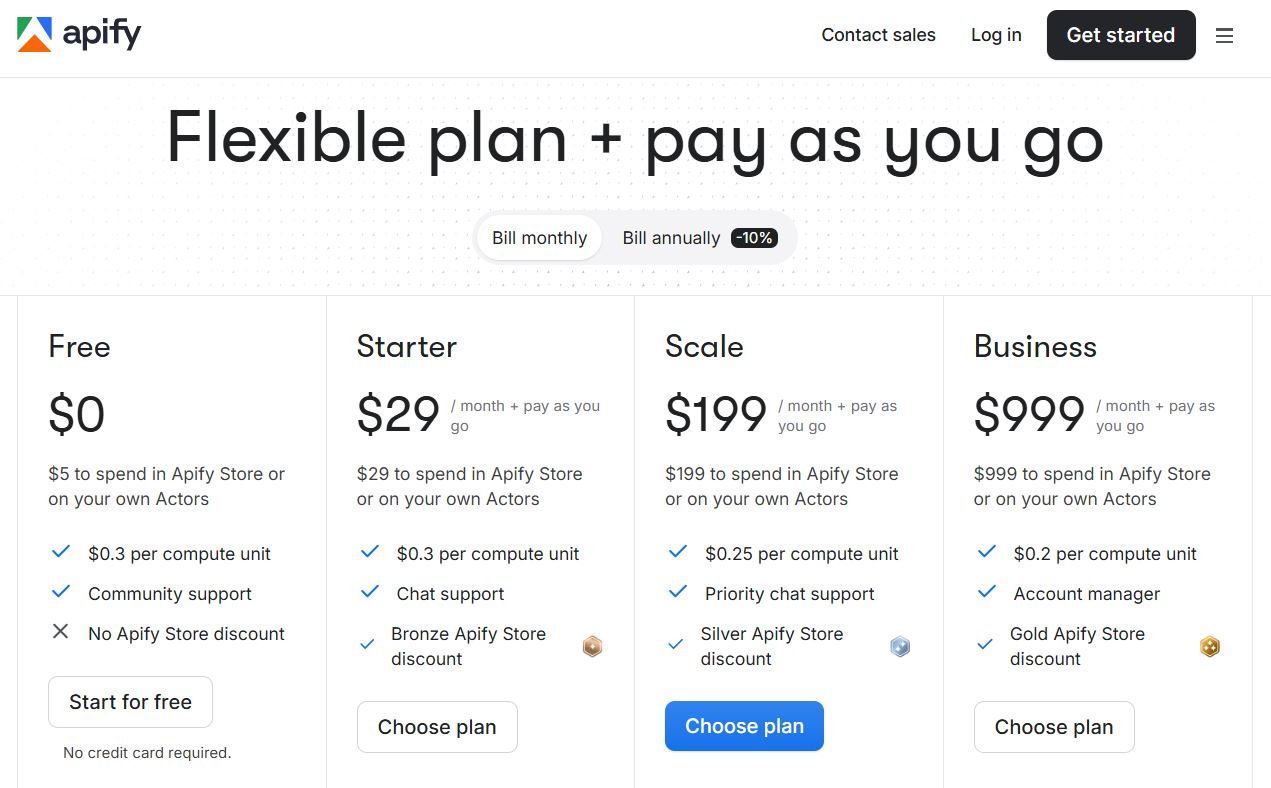
Task: Click the checkmark beside Priority chat support
Action: pos(677,591)
